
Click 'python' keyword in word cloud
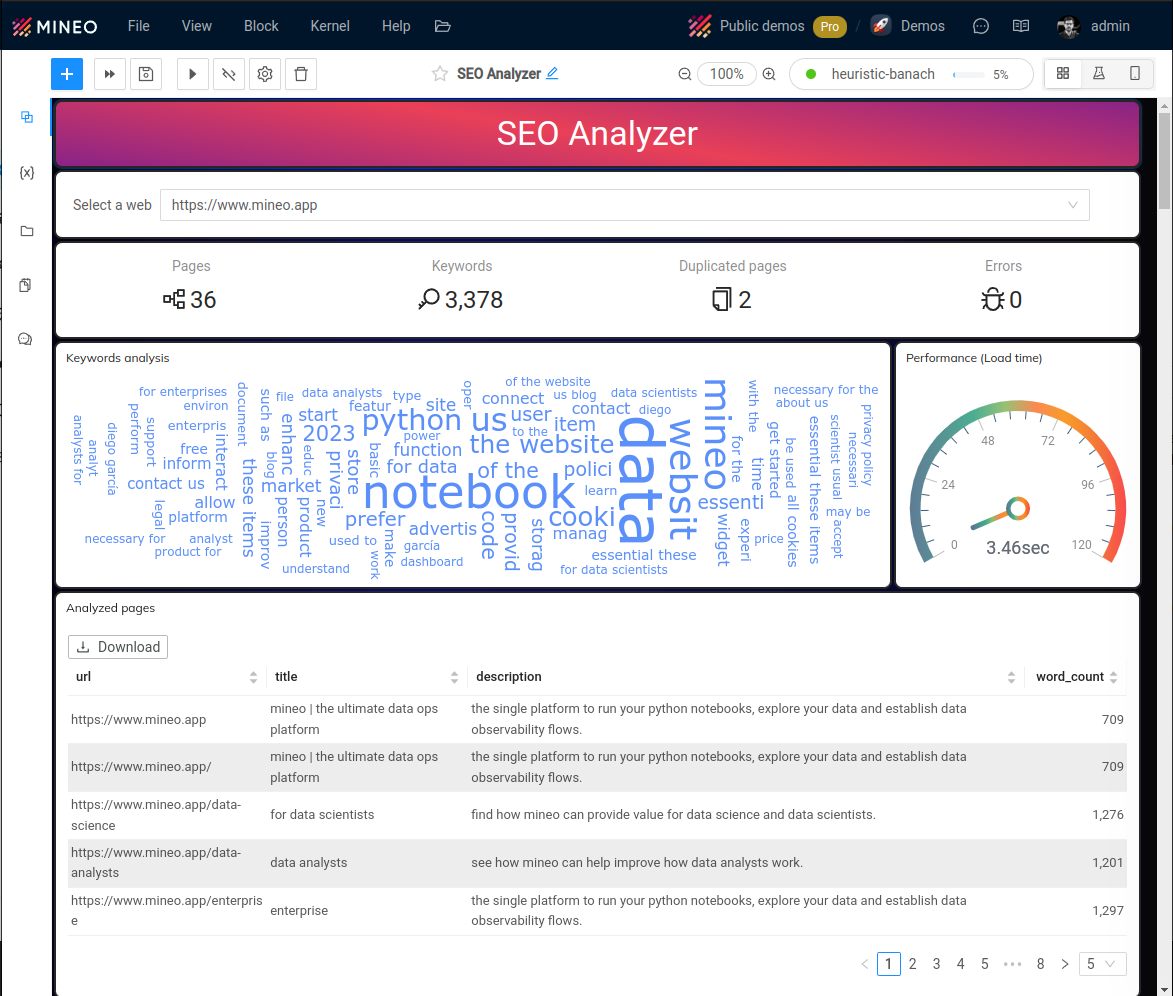click(411, 421)
